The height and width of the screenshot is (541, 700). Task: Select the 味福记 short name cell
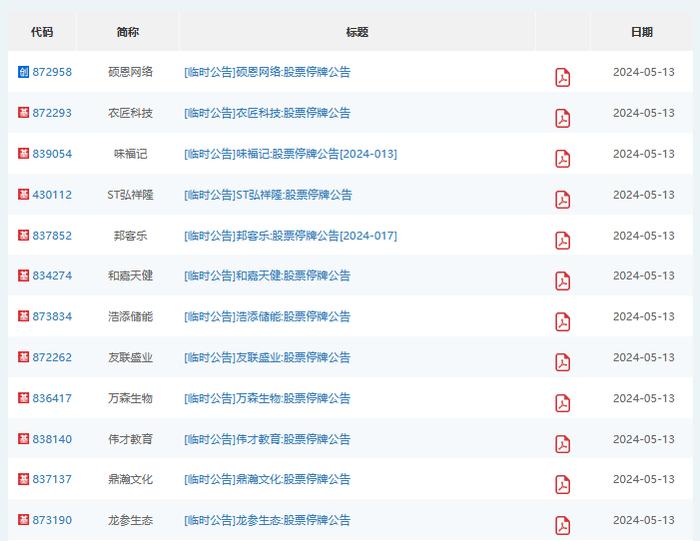[x=130, y=154]
